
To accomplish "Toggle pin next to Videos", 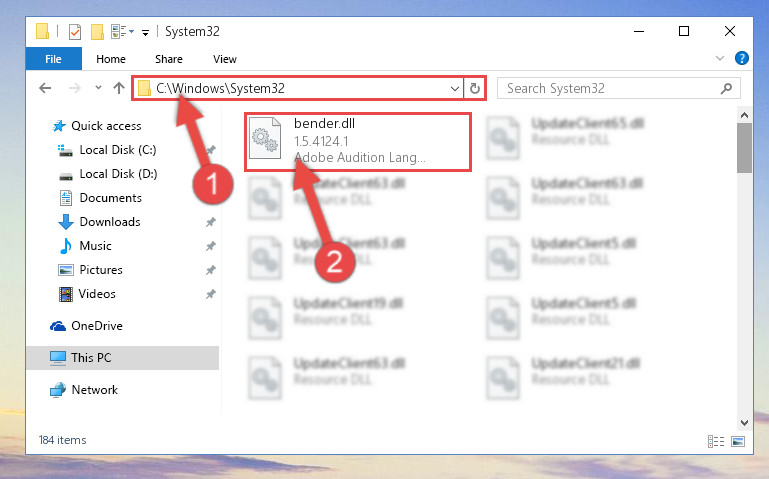I will pos(210,294).
